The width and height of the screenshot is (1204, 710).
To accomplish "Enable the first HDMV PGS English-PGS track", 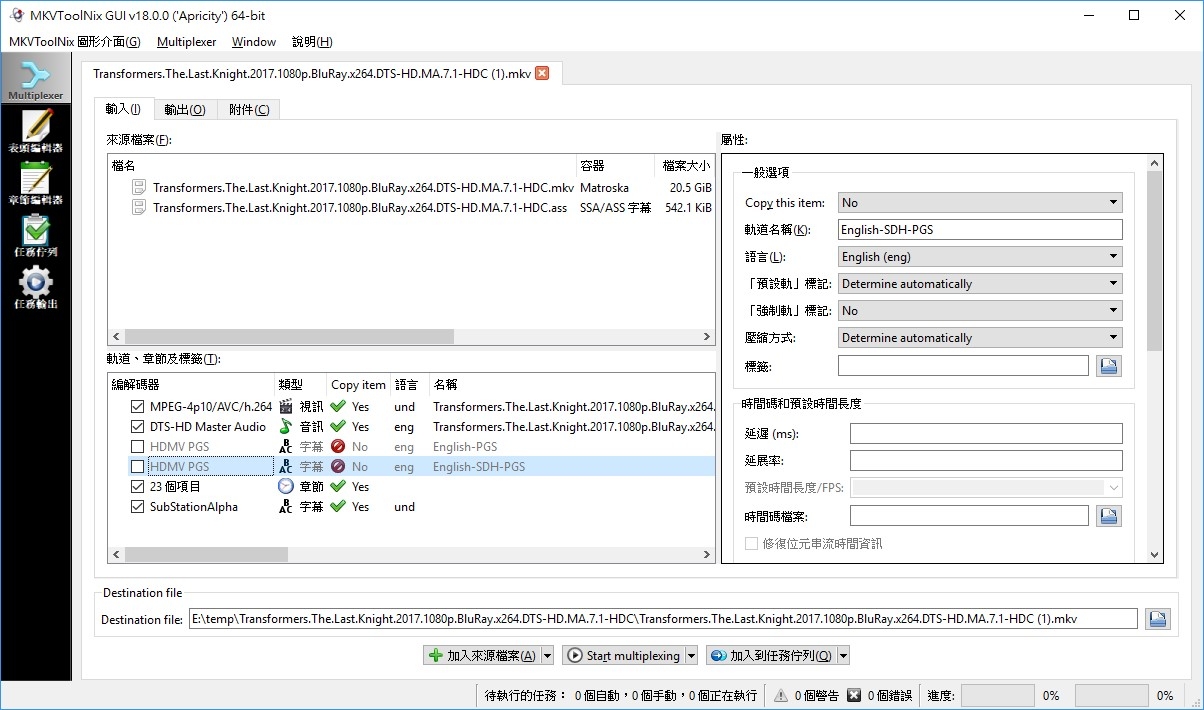I will [x=138, y=447].
